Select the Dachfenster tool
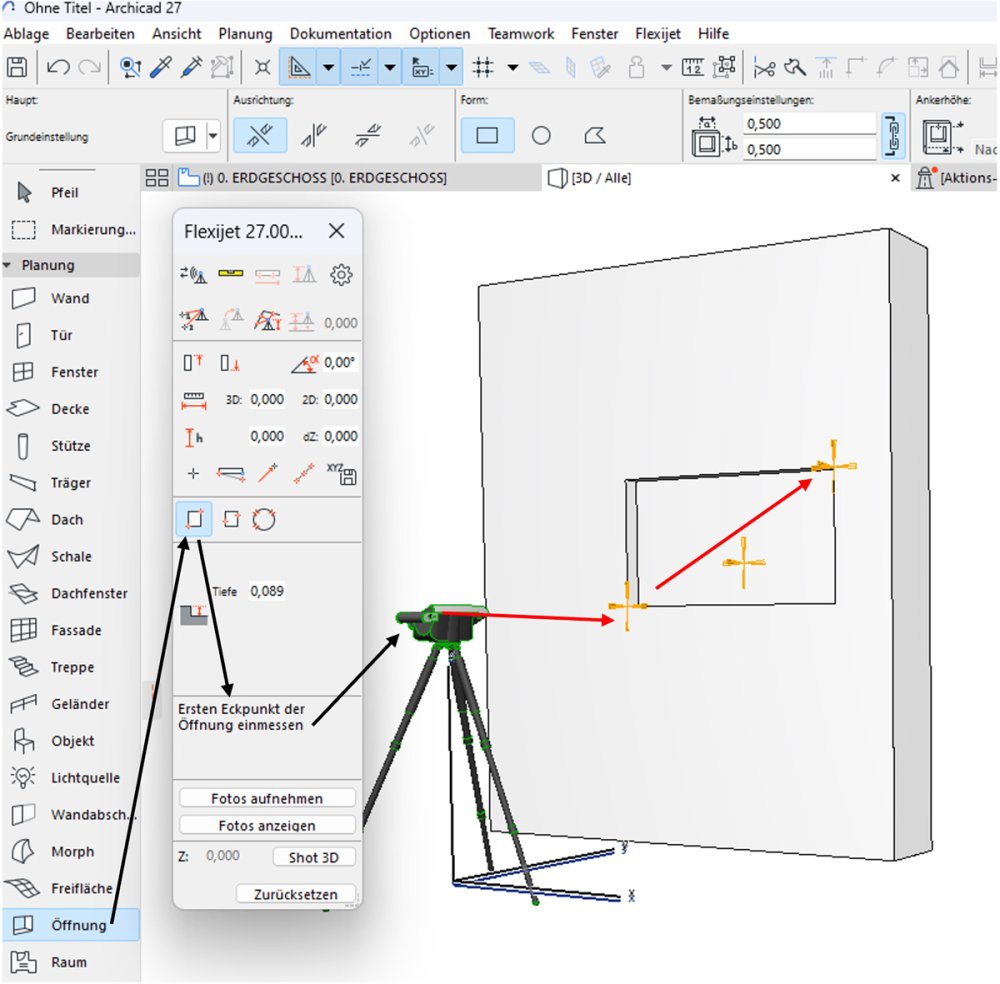Viewport: 1000px width, 984px height. [70, 593]
